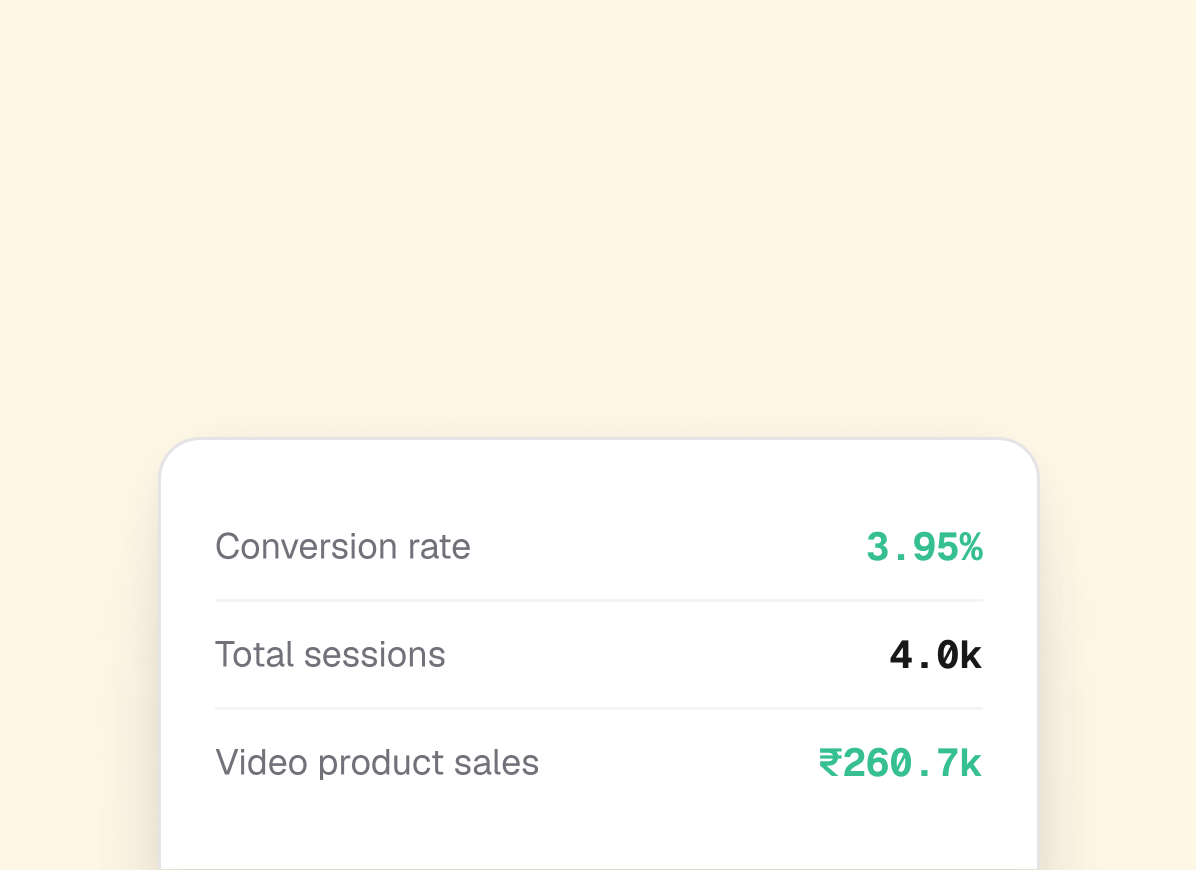1196x870 pixels.
Task: Click the Conversion rate label
Action: (342, 547)
